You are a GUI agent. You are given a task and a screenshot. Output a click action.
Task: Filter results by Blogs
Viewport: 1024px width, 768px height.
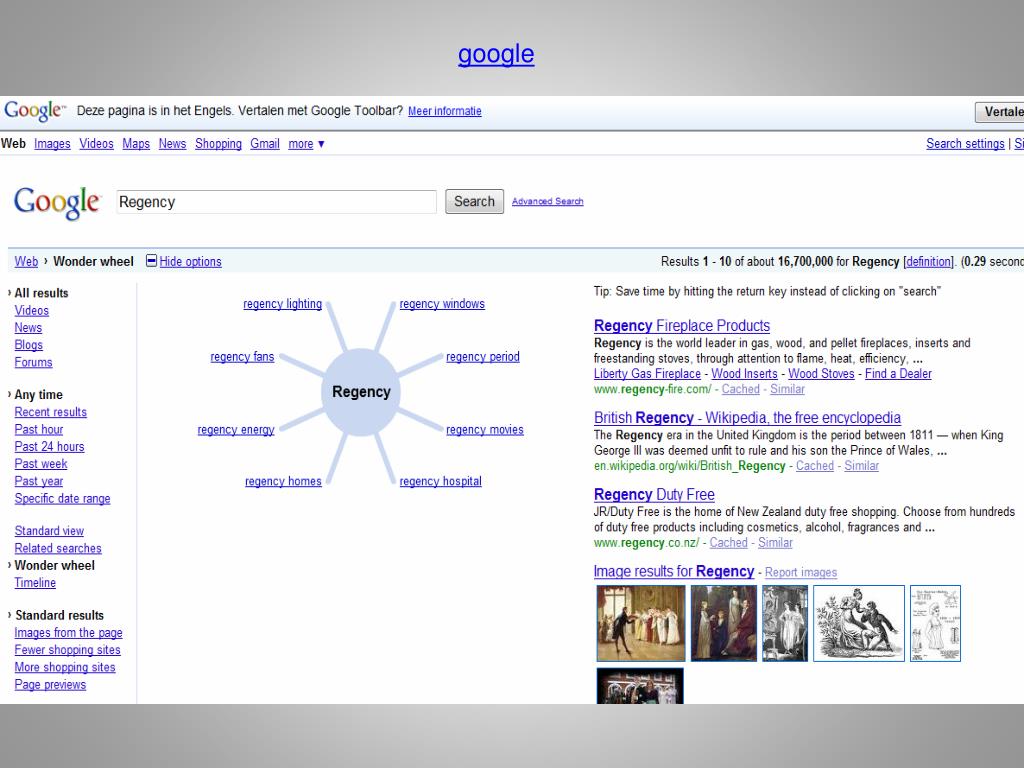[29, 345]
